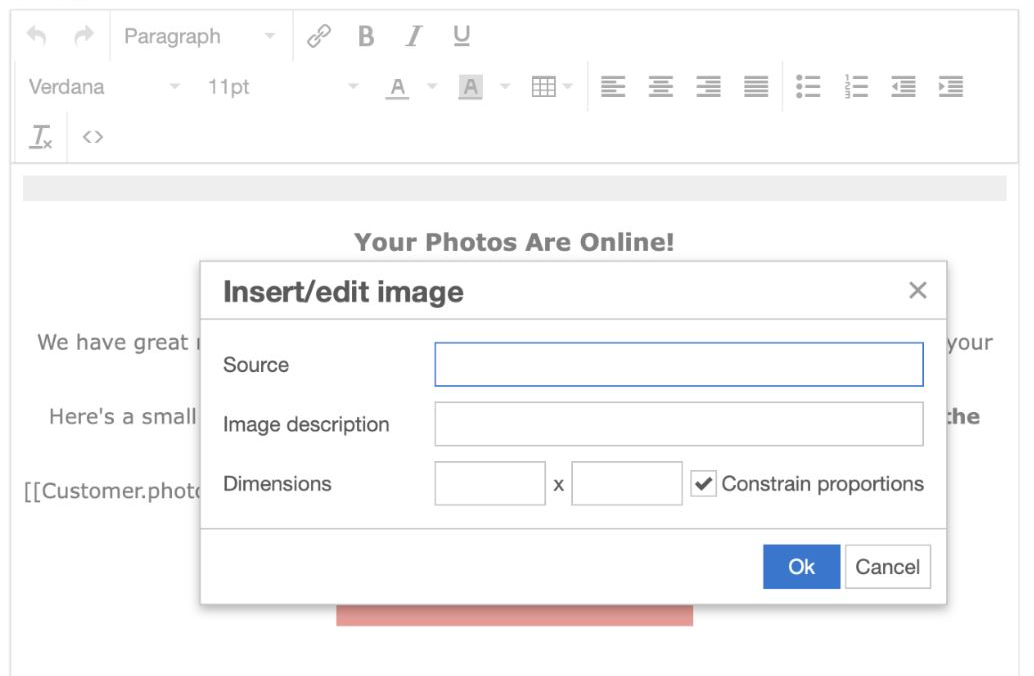This screenshot has height=676, width=1034.
Task: Redo the last edit
Action: pyautogui.click(x=84, y=36)
